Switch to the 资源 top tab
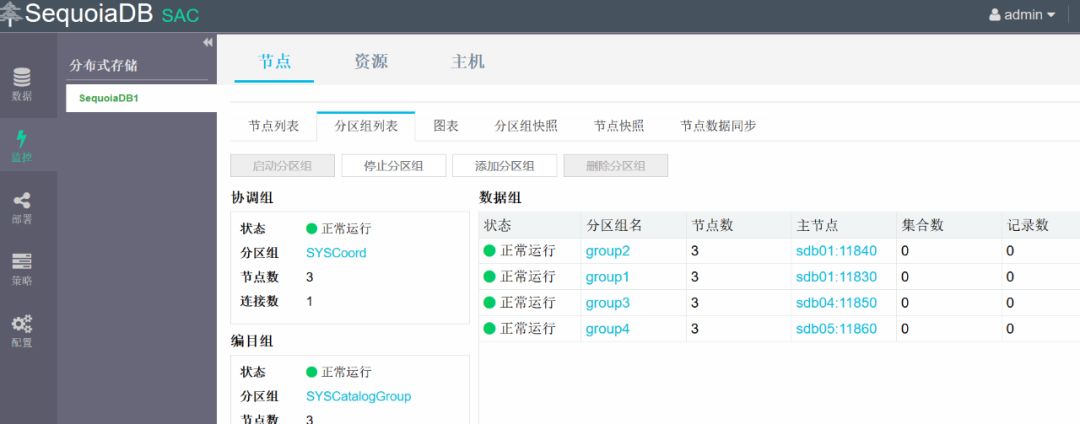 click(370, 61)
